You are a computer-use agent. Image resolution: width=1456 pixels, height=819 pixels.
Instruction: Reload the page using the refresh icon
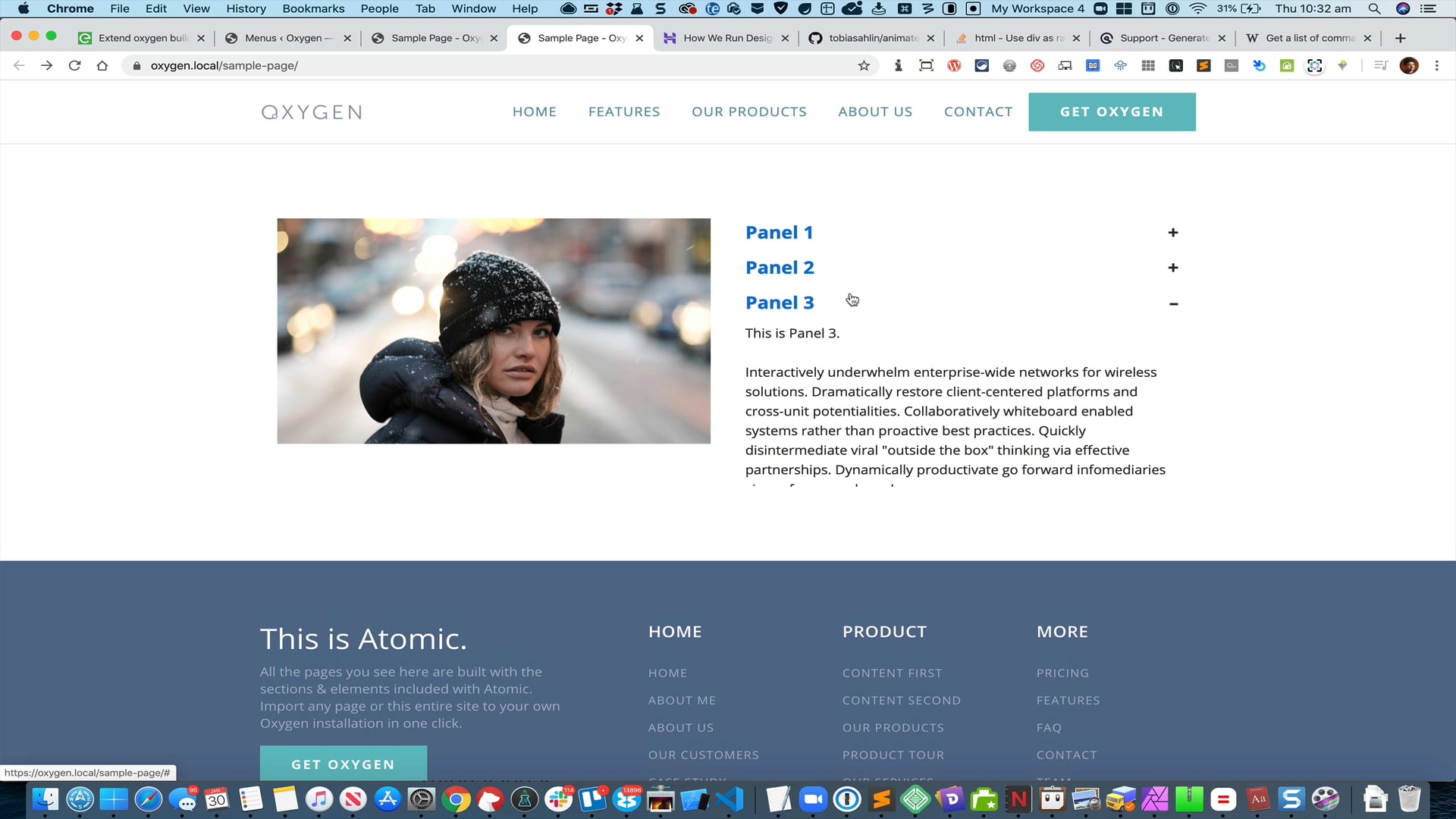coord(74,66)
